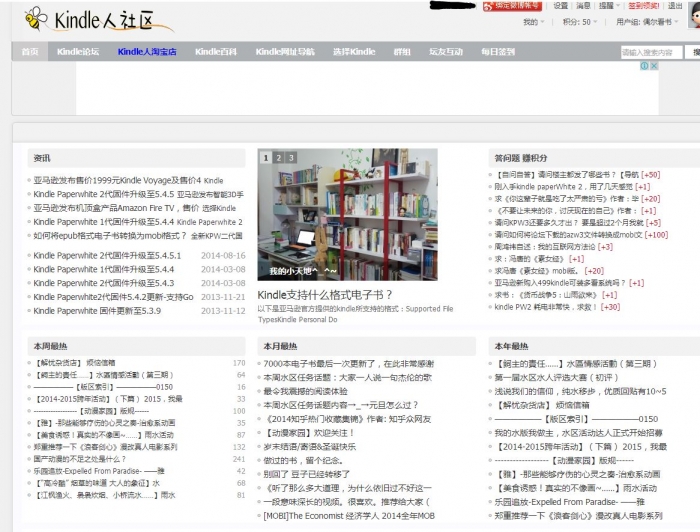Screen dimensions: 700x532
Task: Open Paperwhite 2代固件升级至5.4.5.1 dated 2014-08-16
Action: click(x=107, y=256)
